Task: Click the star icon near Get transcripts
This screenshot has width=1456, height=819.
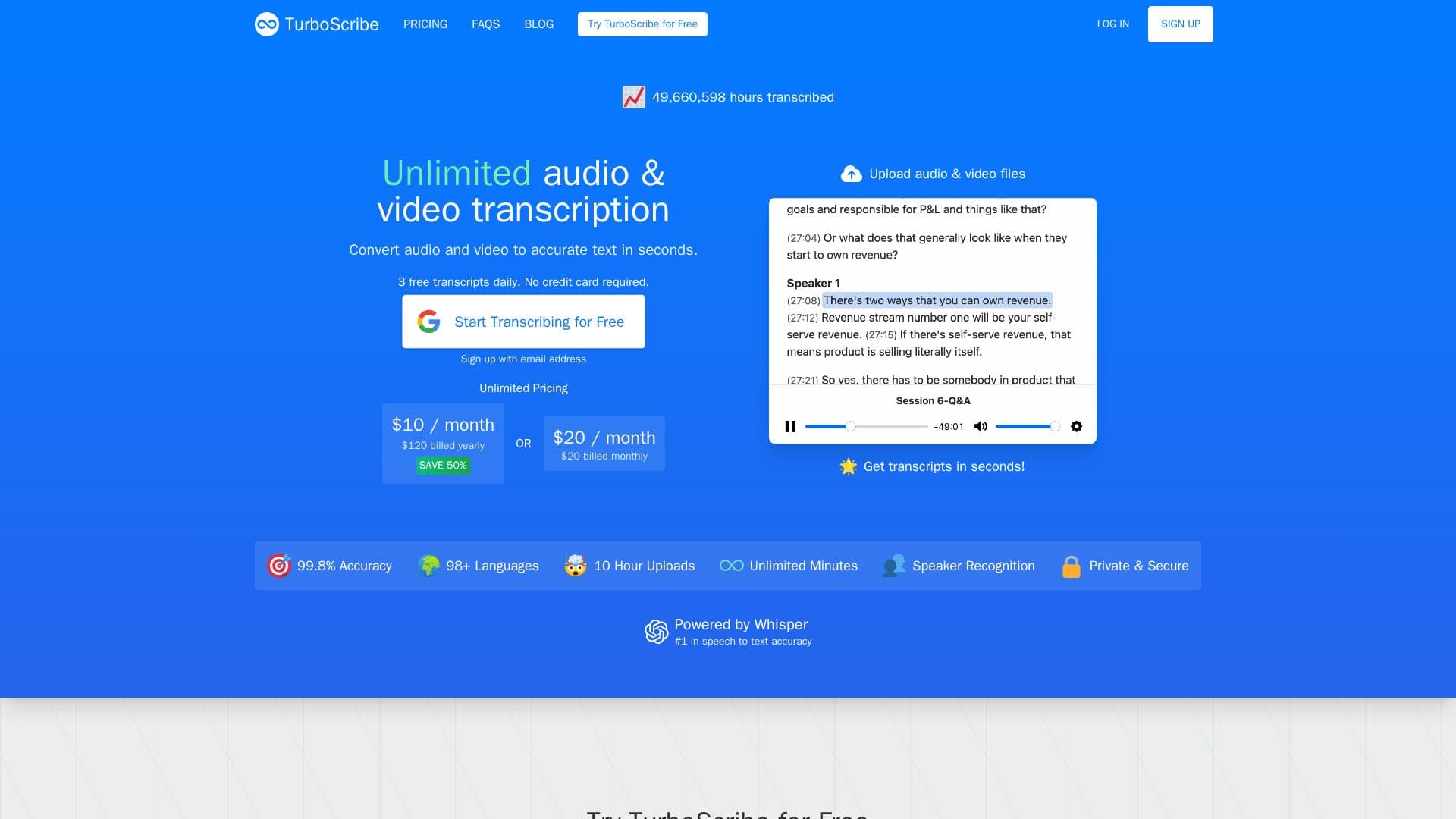Action: coord(849,466)
